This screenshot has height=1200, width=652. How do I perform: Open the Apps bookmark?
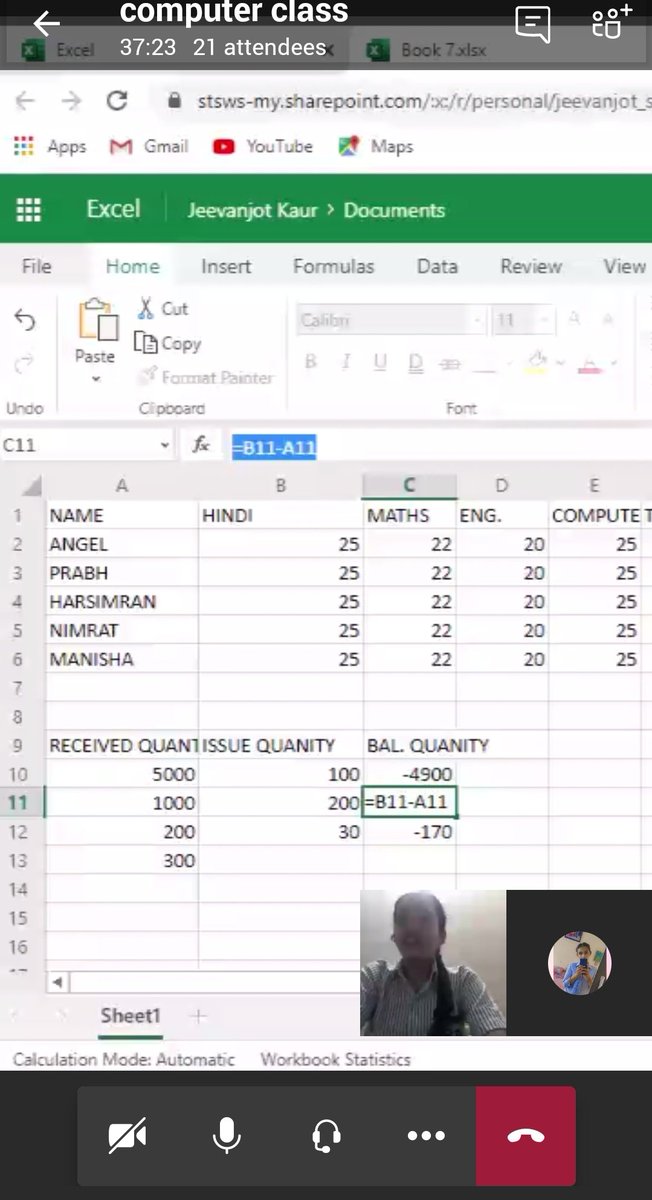[51, 146]
